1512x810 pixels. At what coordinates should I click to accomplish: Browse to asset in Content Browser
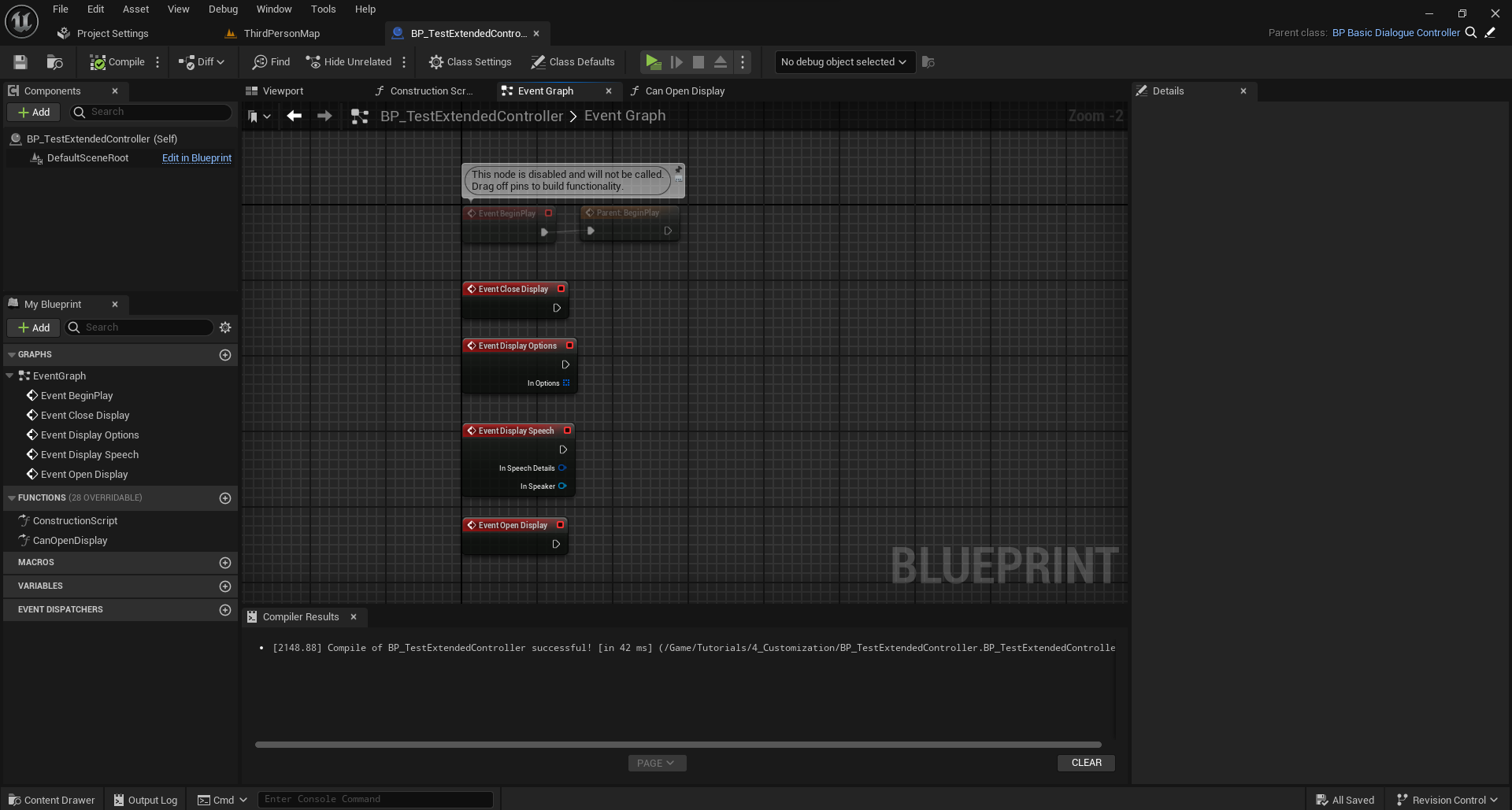point(54,62)
